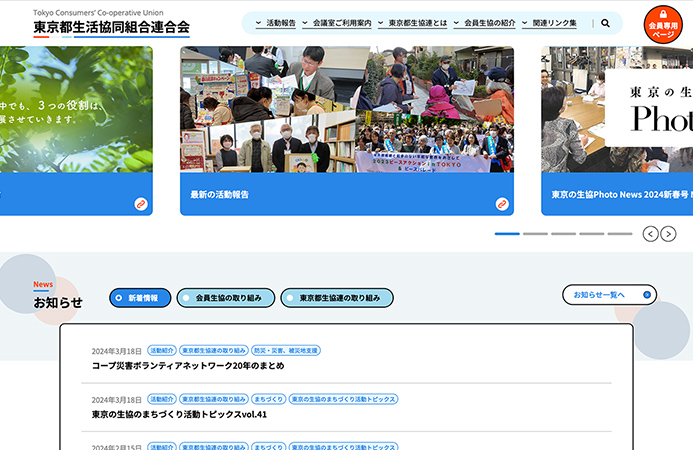Go to previous slide arrow
Viewport: 693px width, 450px height.
point(650,233)
